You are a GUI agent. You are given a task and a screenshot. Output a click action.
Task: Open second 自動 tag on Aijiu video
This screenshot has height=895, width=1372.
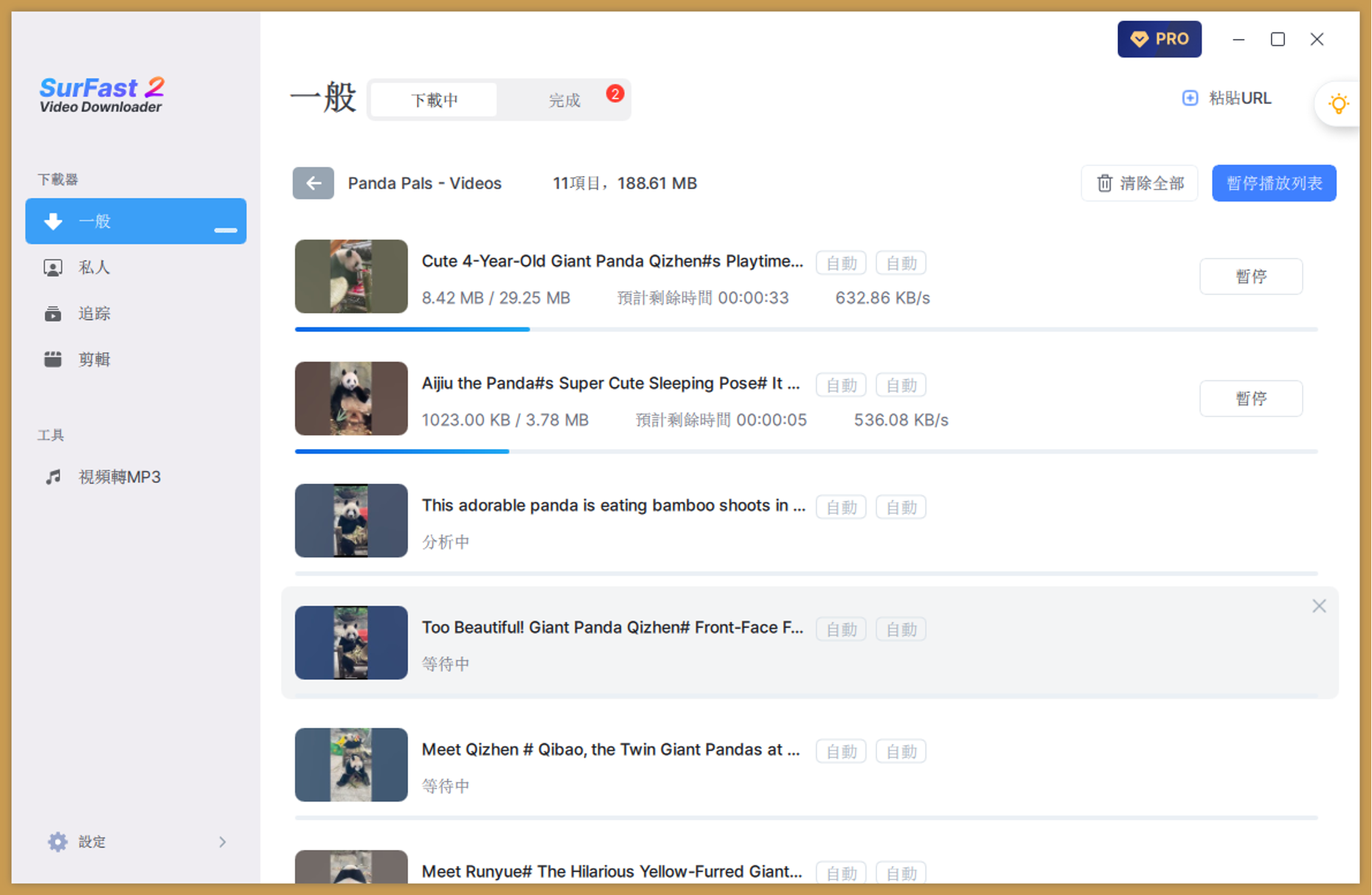(x=901, y=386)
